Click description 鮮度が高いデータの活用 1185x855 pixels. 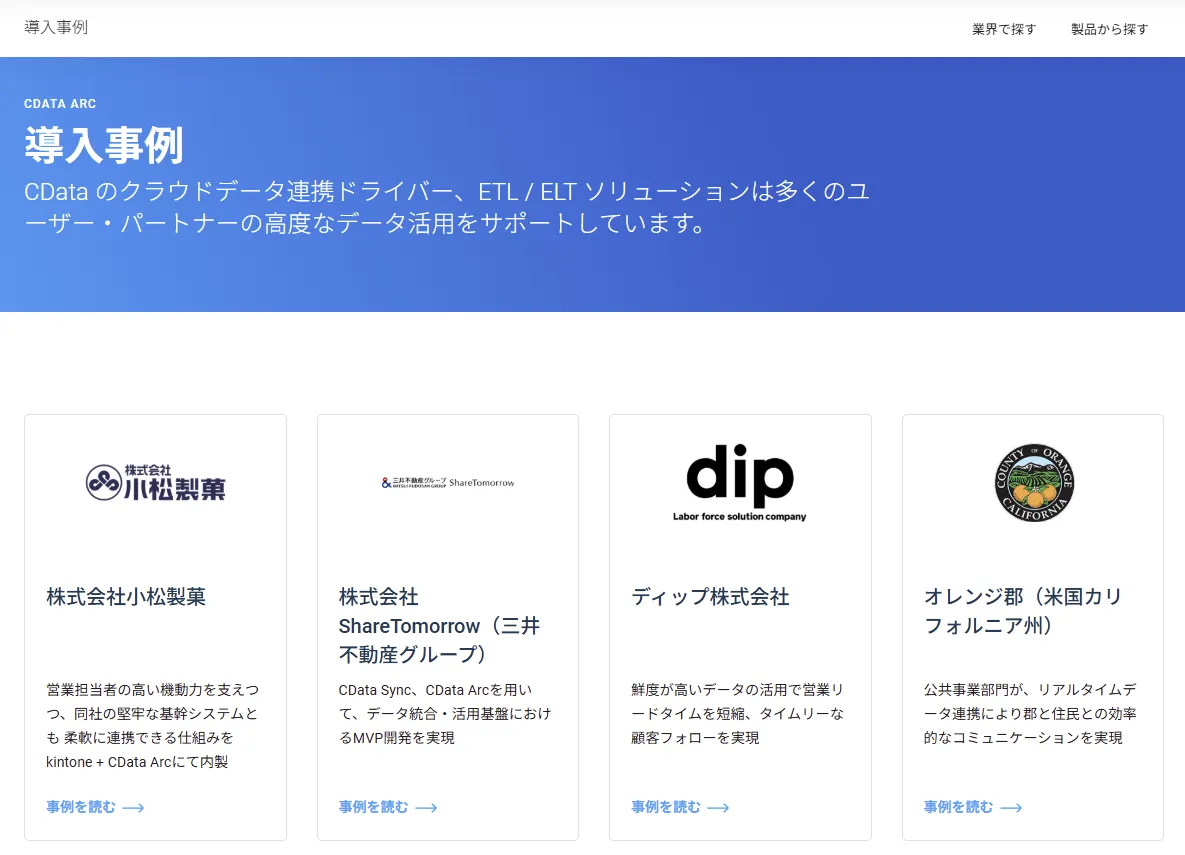pos(738,714)
